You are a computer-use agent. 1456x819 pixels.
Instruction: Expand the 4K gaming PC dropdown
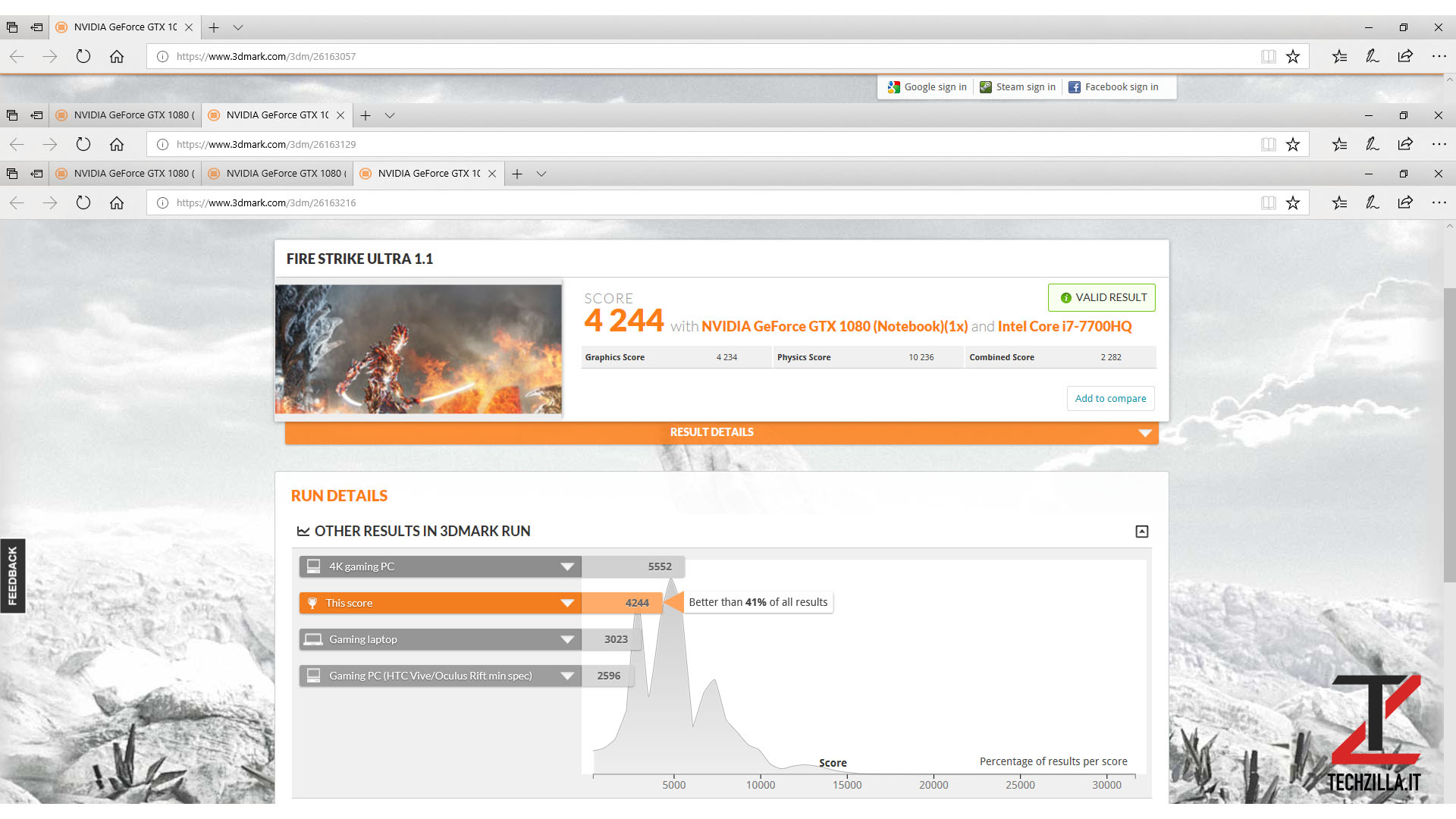coord(566,566)
